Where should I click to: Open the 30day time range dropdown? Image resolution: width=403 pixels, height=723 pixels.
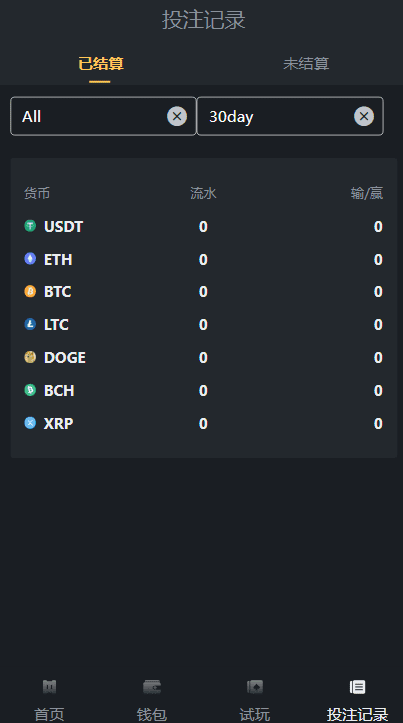click(290, 116)
